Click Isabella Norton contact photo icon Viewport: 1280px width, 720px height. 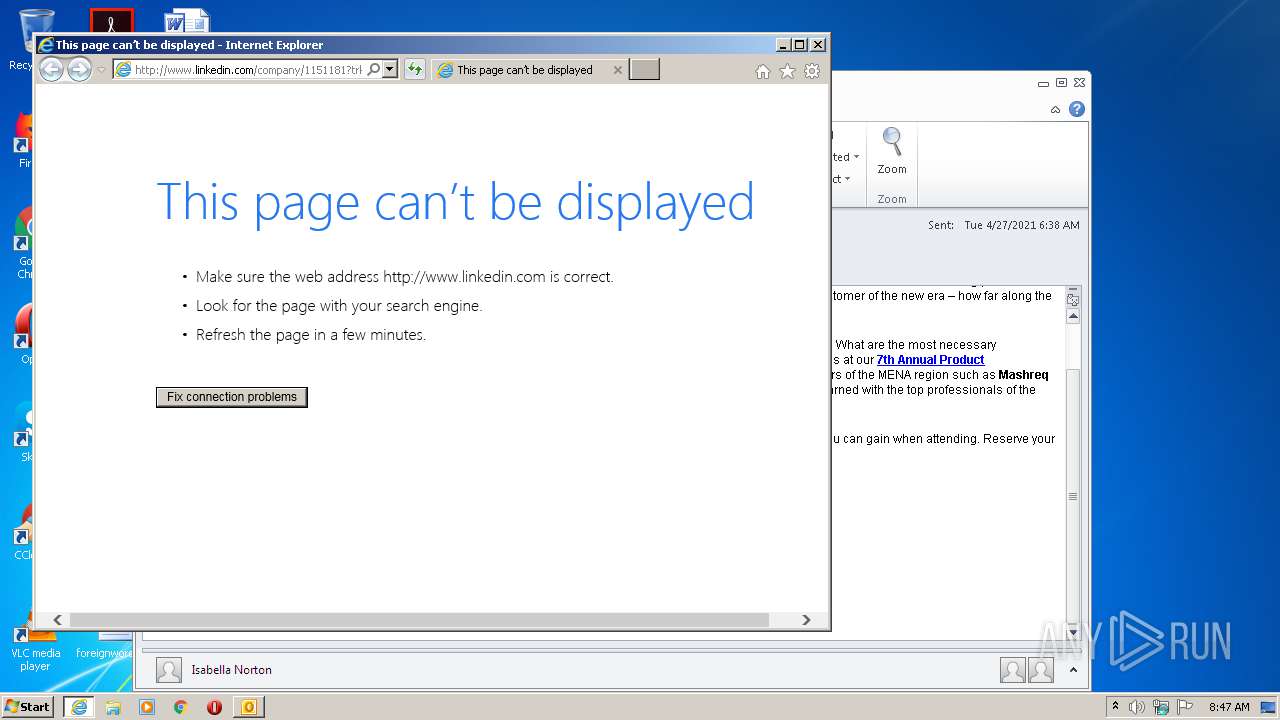169,670
